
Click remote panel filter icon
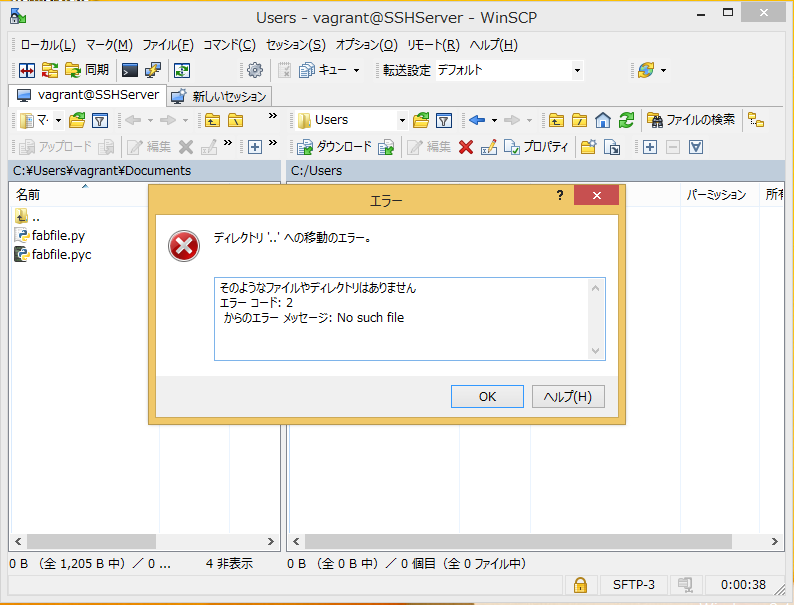[444, 120]
